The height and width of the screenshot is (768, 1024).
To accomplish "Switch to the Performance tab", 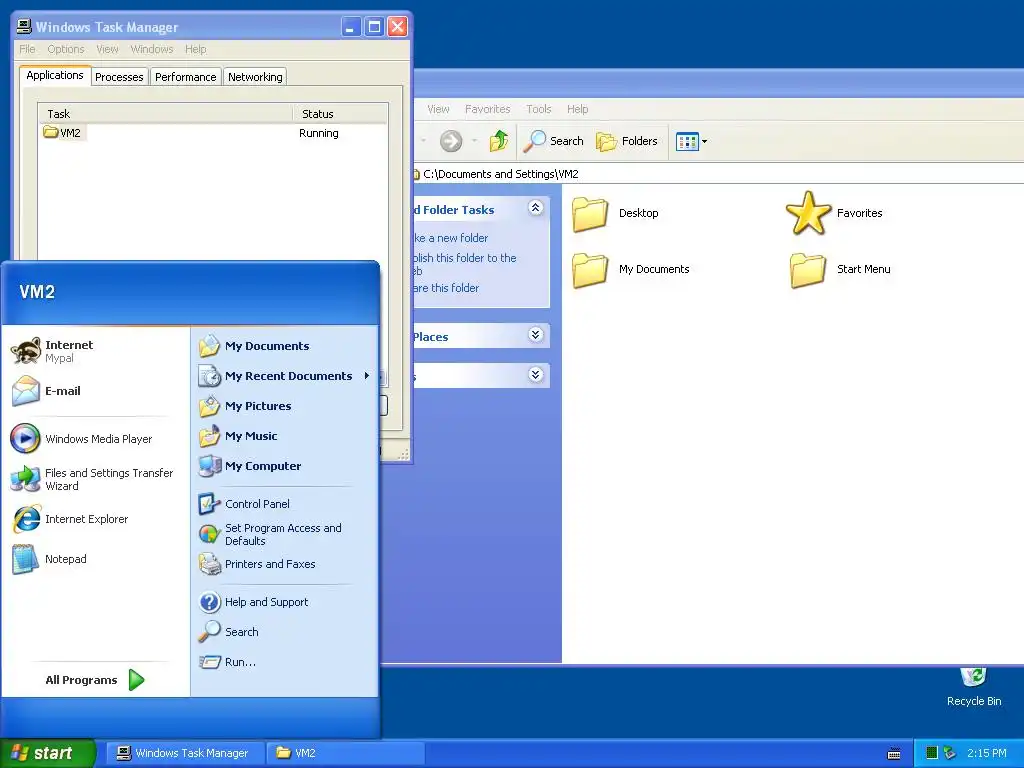I will [185, 76].
